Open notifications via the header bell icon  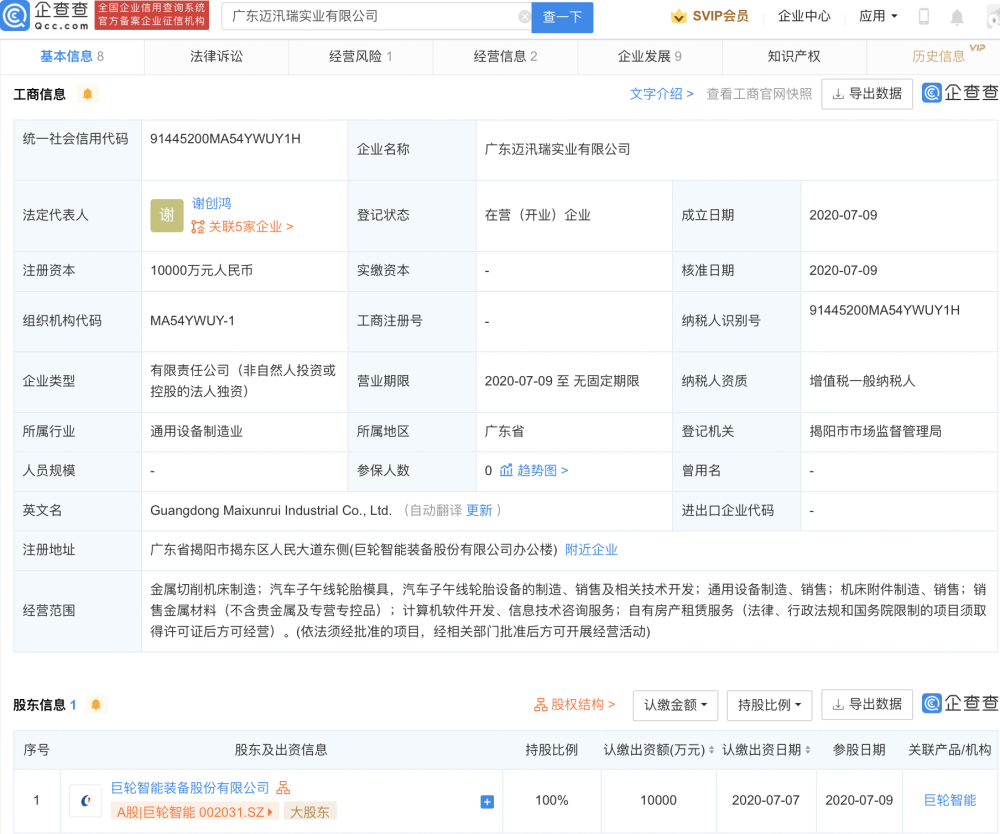click(957, 17)
